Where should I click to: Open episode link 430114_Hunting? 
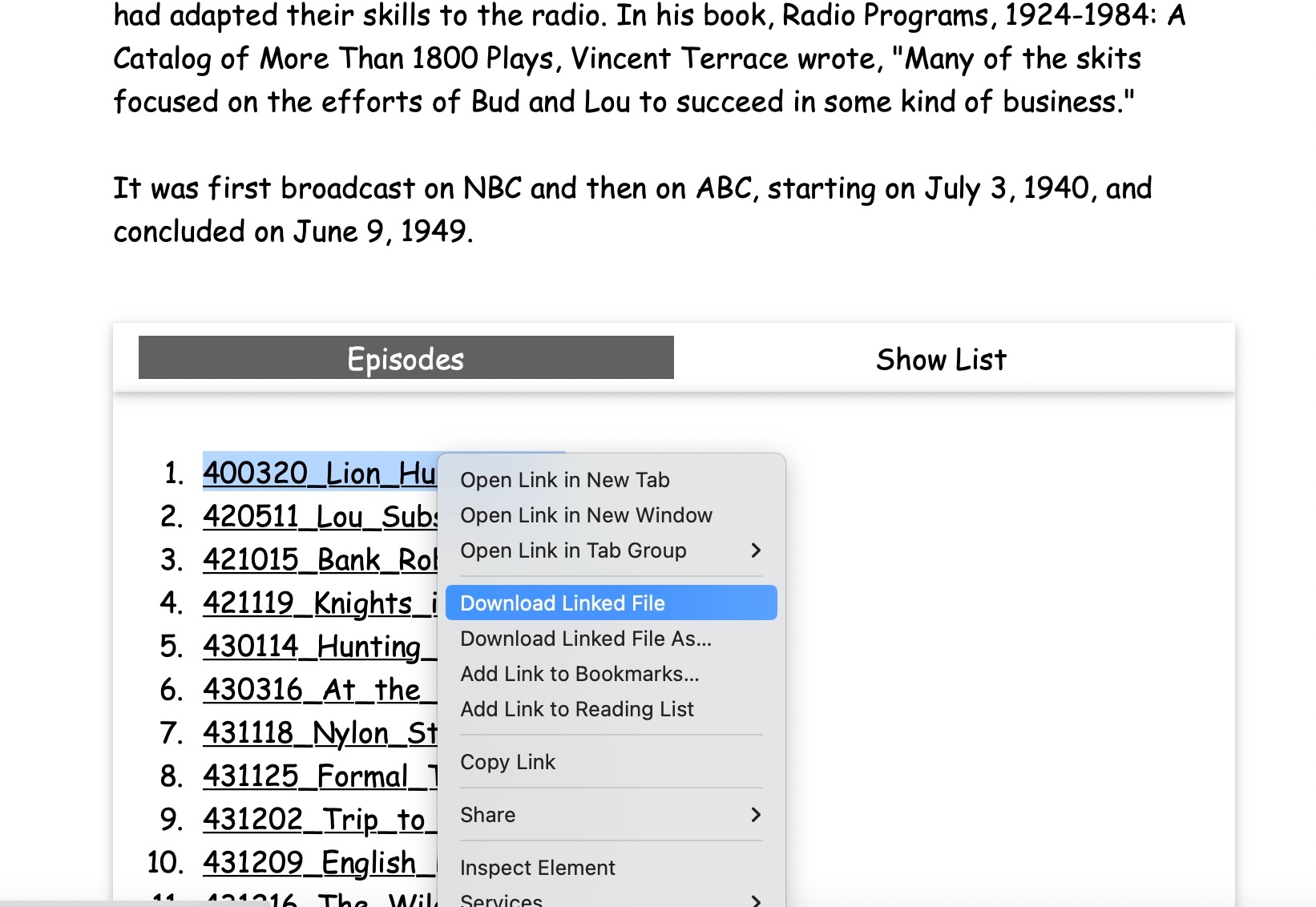click(x=320, y=646)
